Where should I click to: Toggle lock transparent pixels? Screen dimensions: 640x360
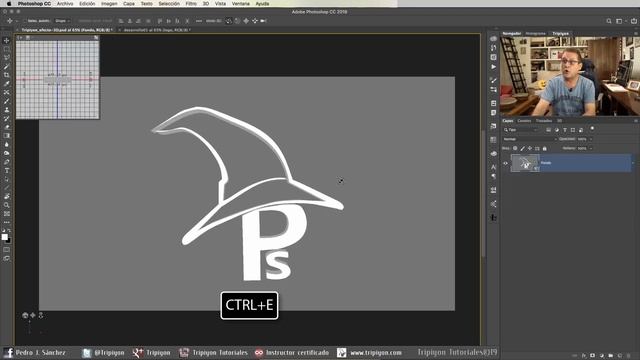click(x=515, y=148)
